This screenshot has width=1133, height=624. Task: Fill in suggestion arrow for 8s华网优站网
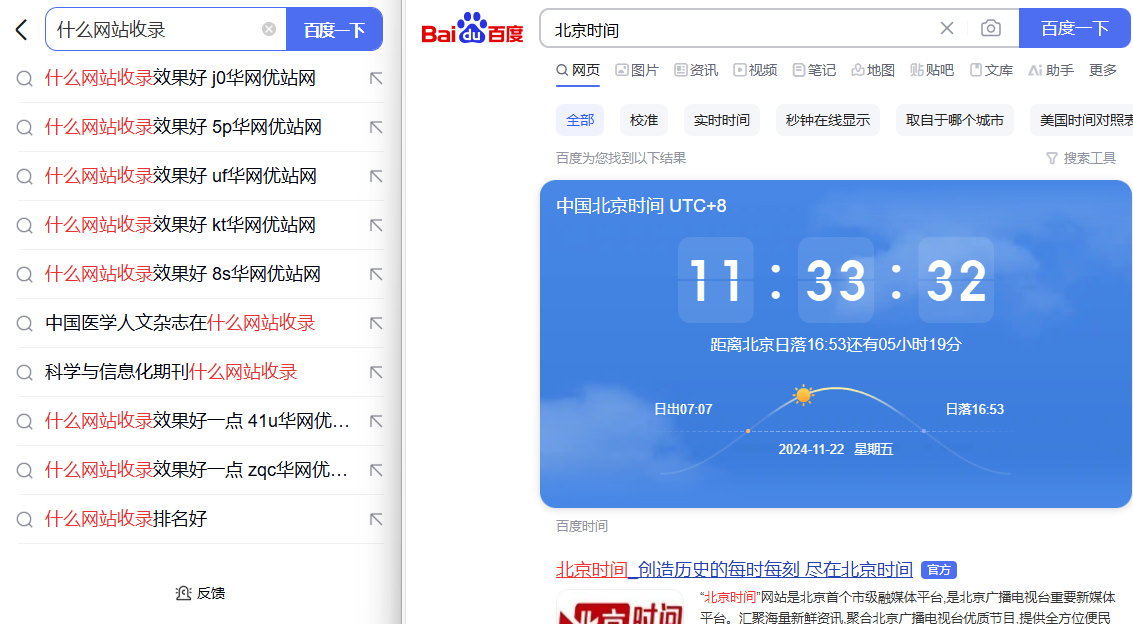pos(376,274)
